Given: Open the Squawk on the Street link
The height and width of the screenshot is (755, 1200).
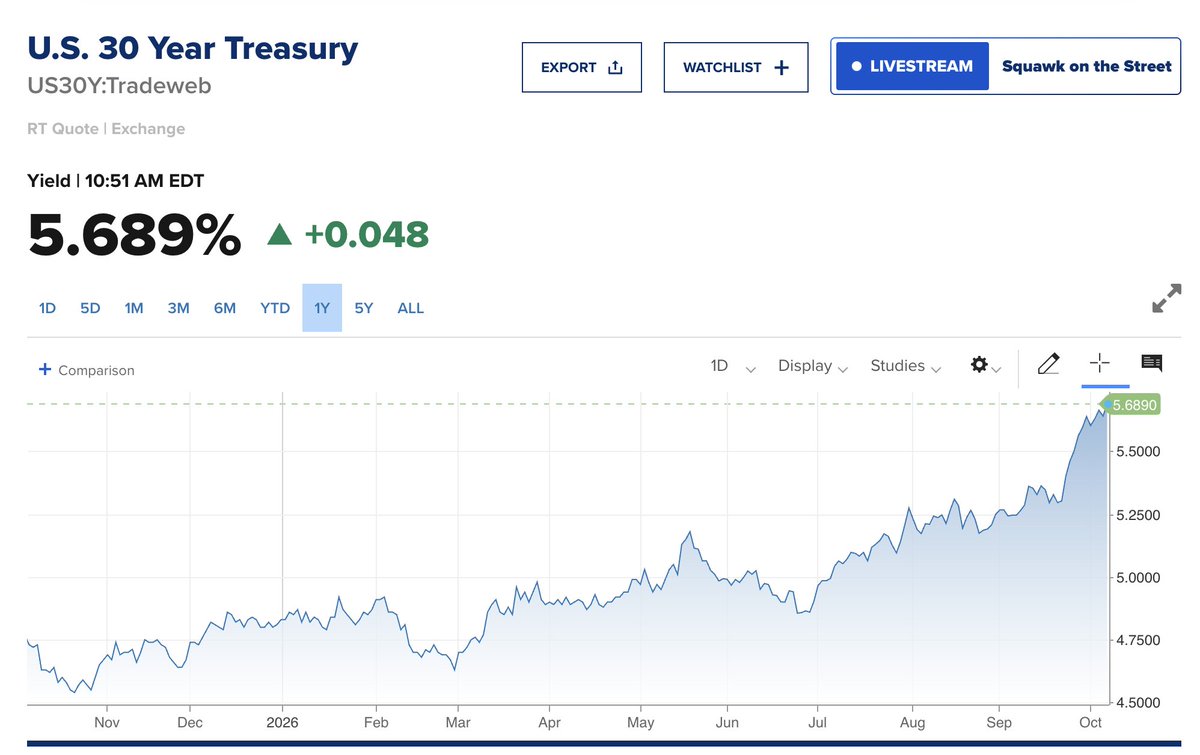Looking at the screenshot, I should tap(1086, 66).
